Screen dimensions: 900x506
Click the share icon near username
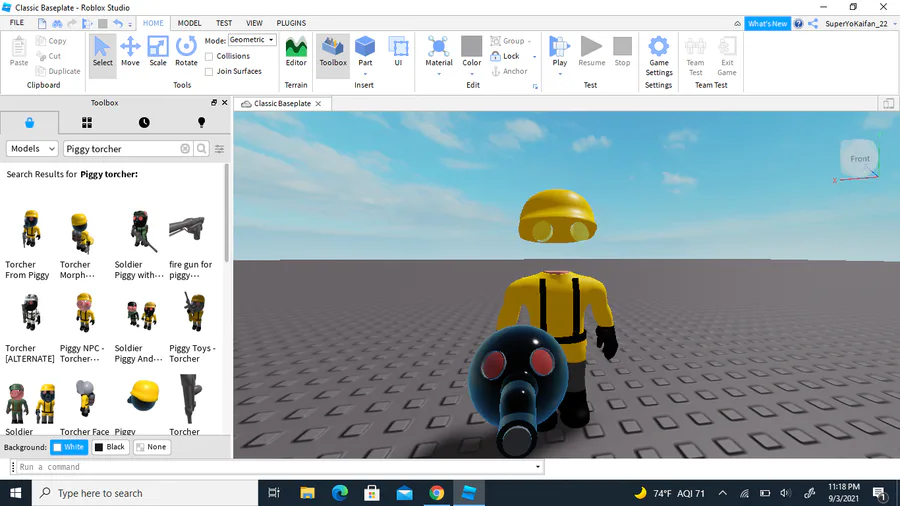point(813,24)
